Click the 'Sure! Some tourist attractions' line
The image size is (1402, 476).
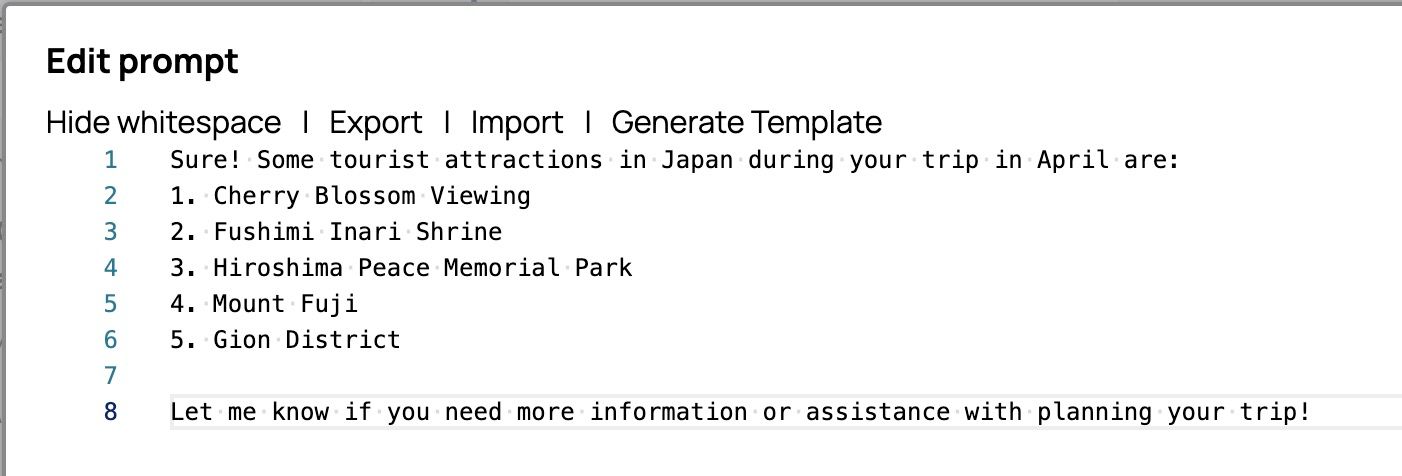675,160
